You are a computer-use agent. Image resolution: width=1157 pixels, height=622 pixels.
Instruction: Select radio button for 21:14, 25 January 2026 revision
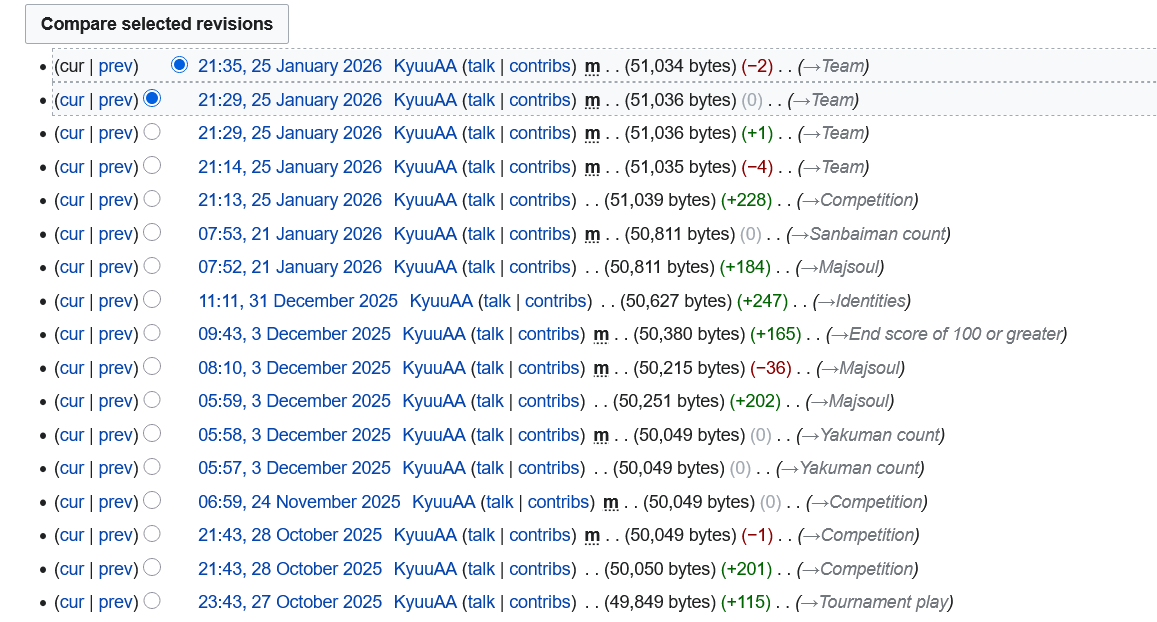tap(152, 165)
